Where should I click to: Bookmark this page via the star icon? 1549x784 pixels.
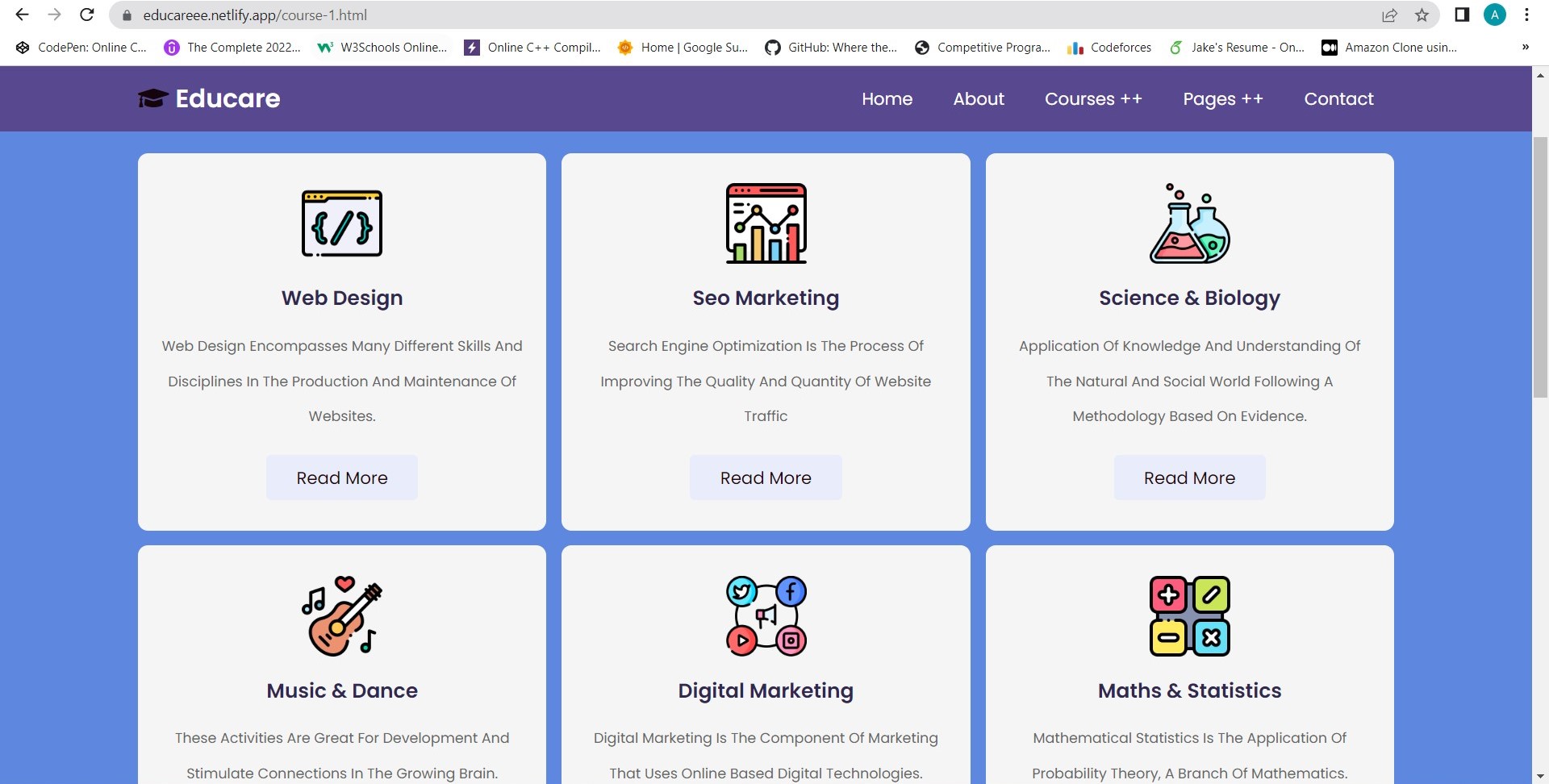[x=1422, y=15]
